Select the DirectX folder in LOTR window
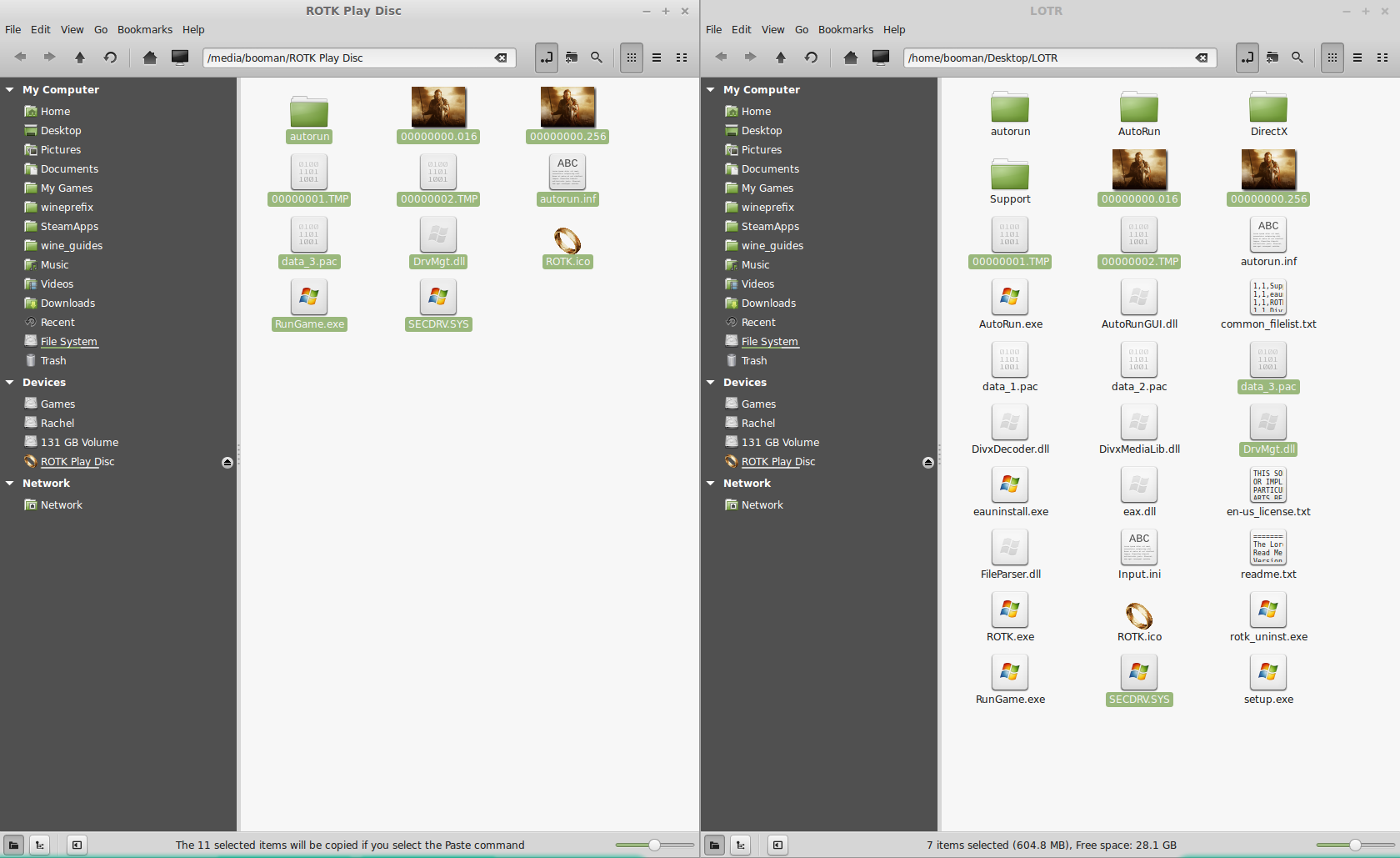Viewport: 1400px width, 858px height. point(1268,114)
